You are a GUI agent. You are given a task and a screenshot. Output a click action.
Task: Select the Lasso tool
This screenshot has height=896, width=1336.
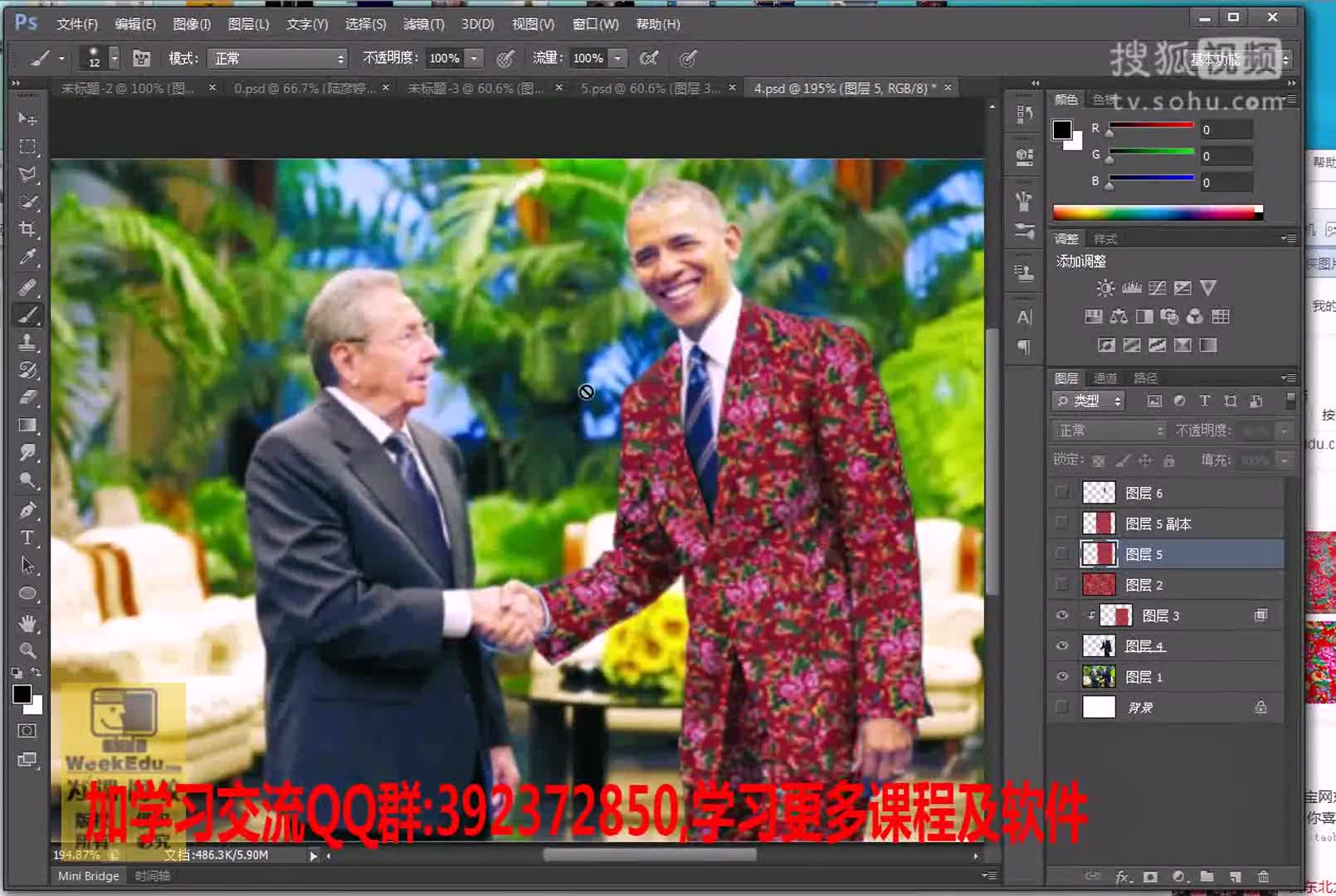(x=27, y=174)
